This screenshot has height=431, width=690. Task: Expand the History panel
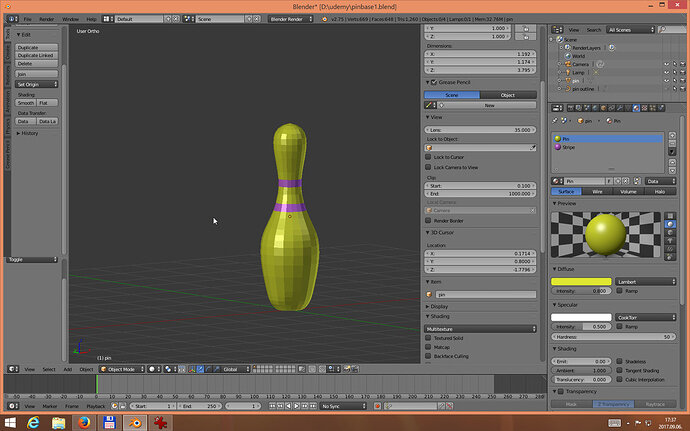[x=27, y=133]
